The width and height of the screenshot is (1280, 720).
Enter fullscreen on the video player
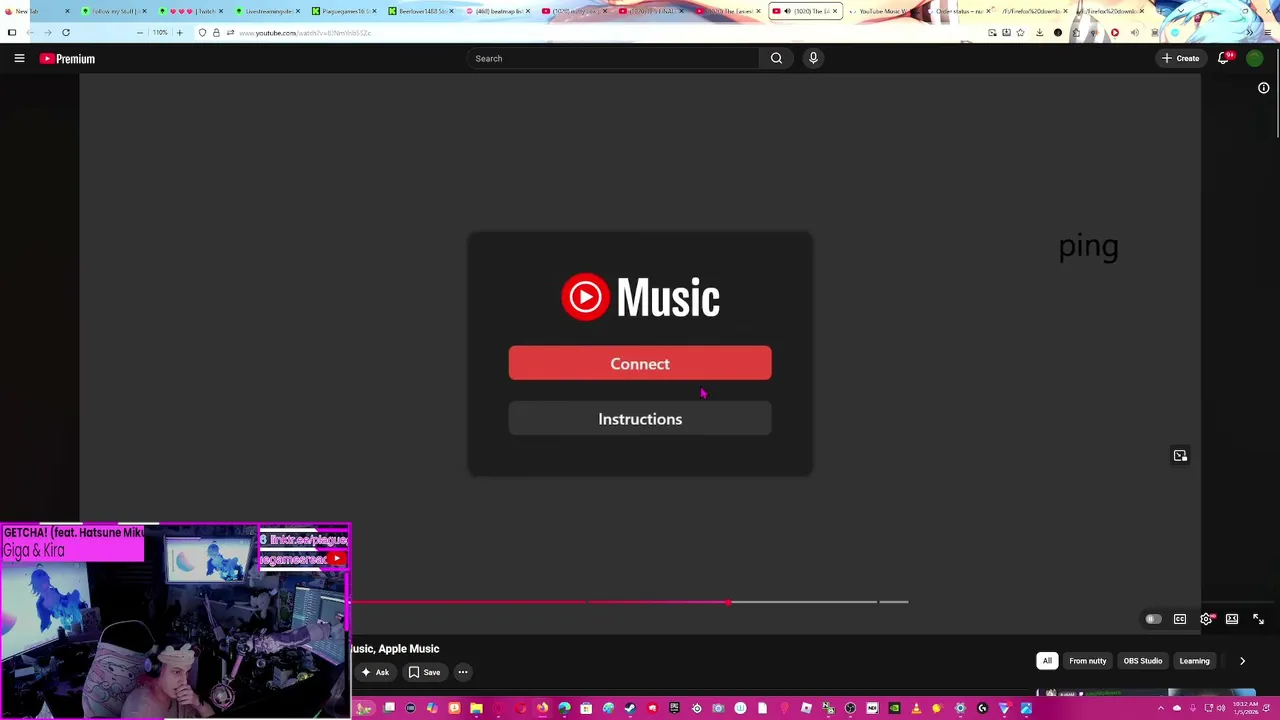(x=1258, y=619)
